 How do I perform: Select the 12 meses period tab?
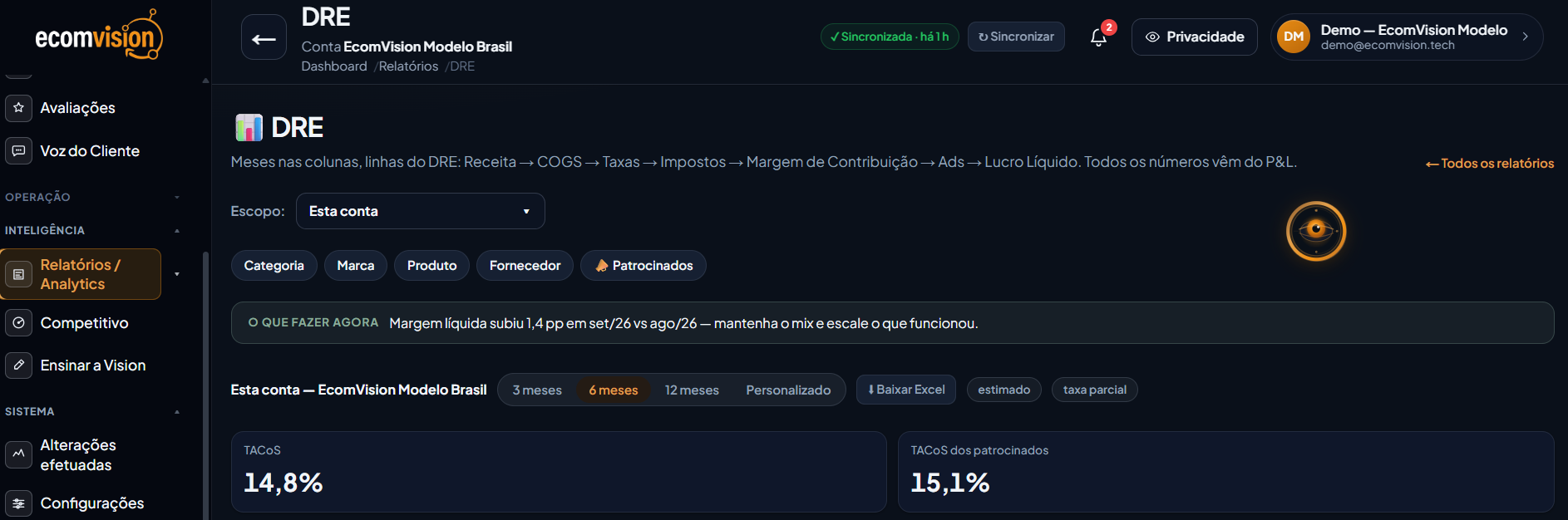(x=692, y=390)
